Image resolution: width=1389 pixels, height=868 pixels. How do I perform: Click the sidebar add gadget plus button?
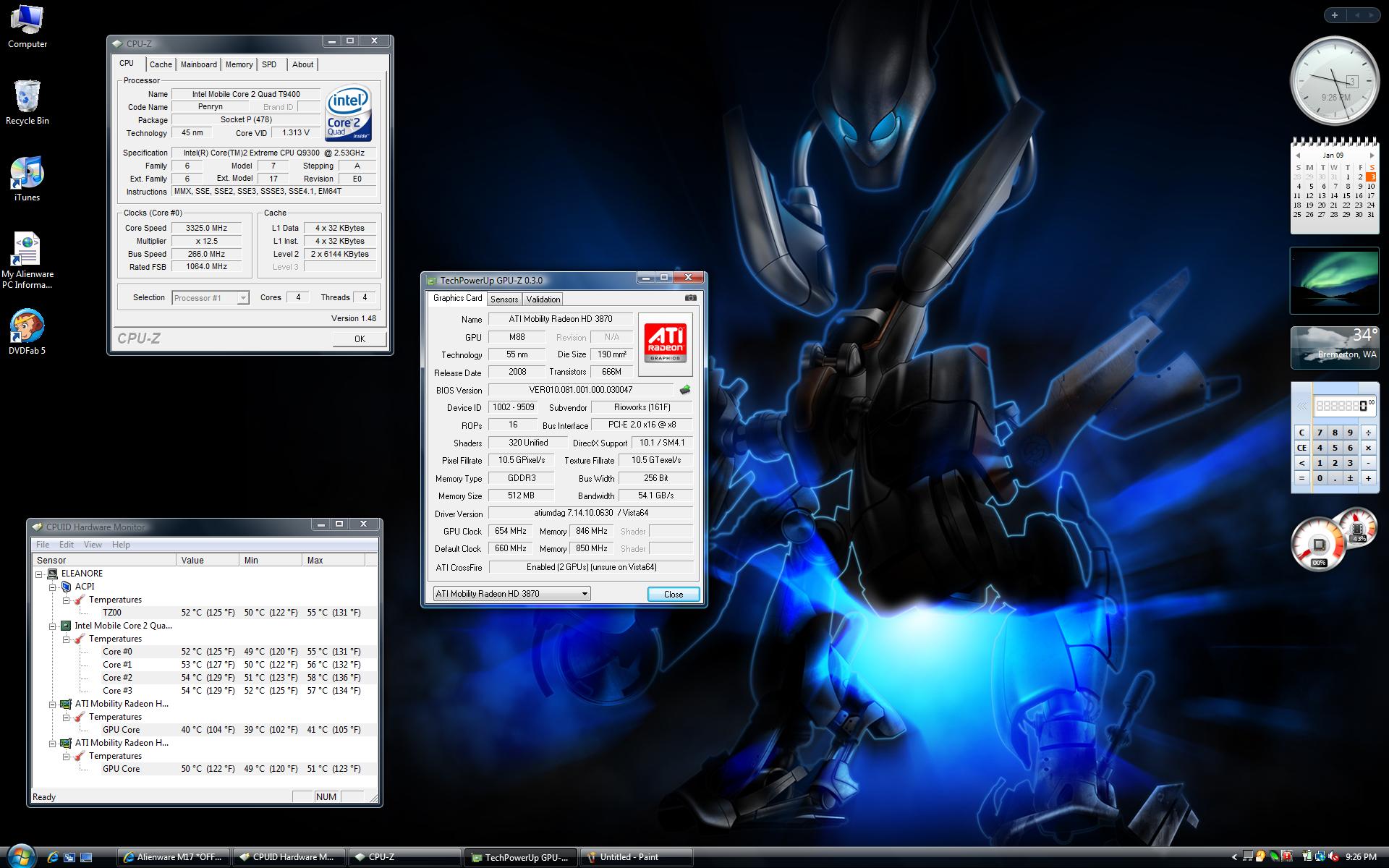point(1335,15)
